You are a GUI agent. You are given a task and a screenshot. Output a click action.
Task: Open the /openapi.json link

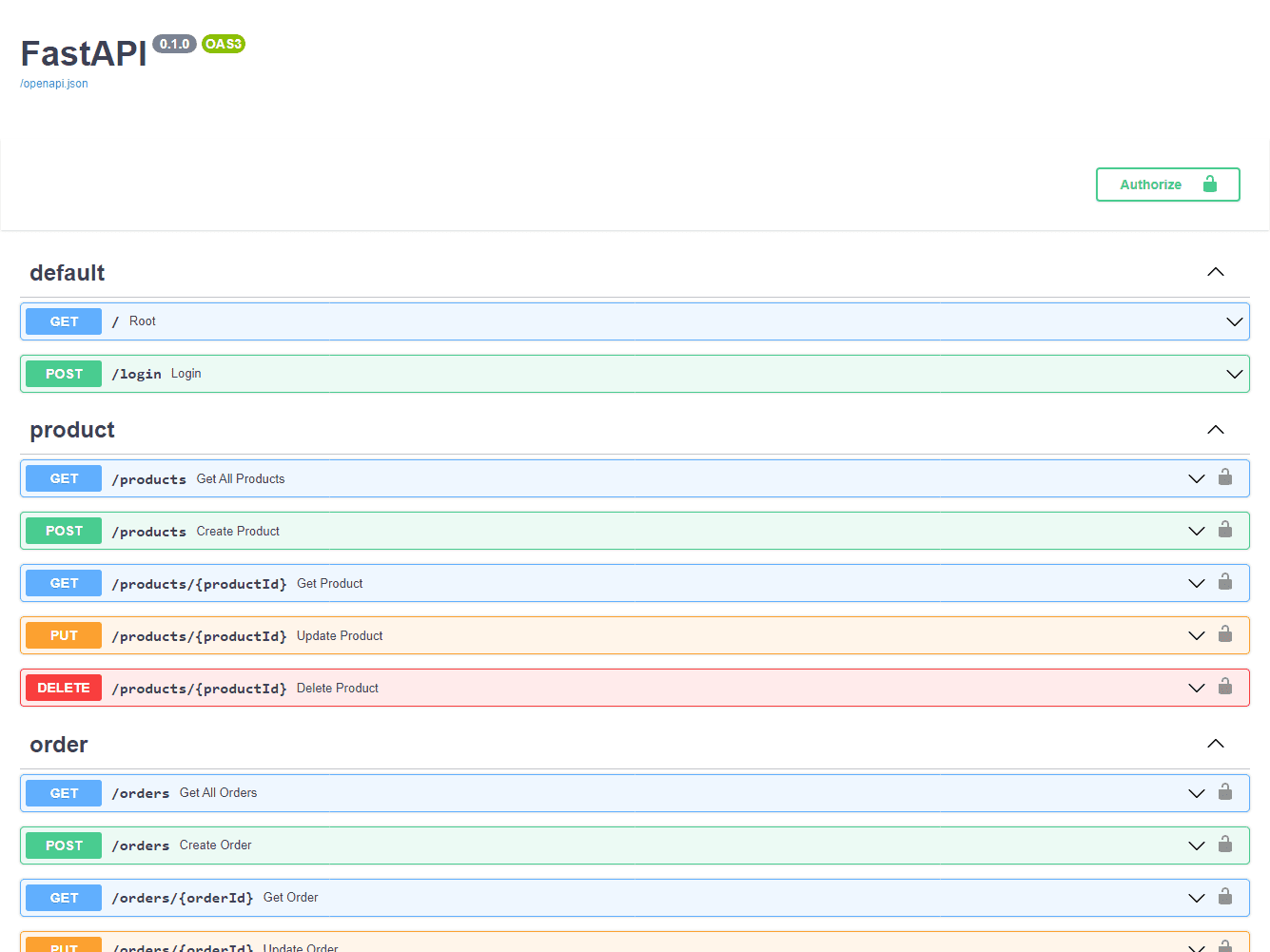(x=54, y=84)
